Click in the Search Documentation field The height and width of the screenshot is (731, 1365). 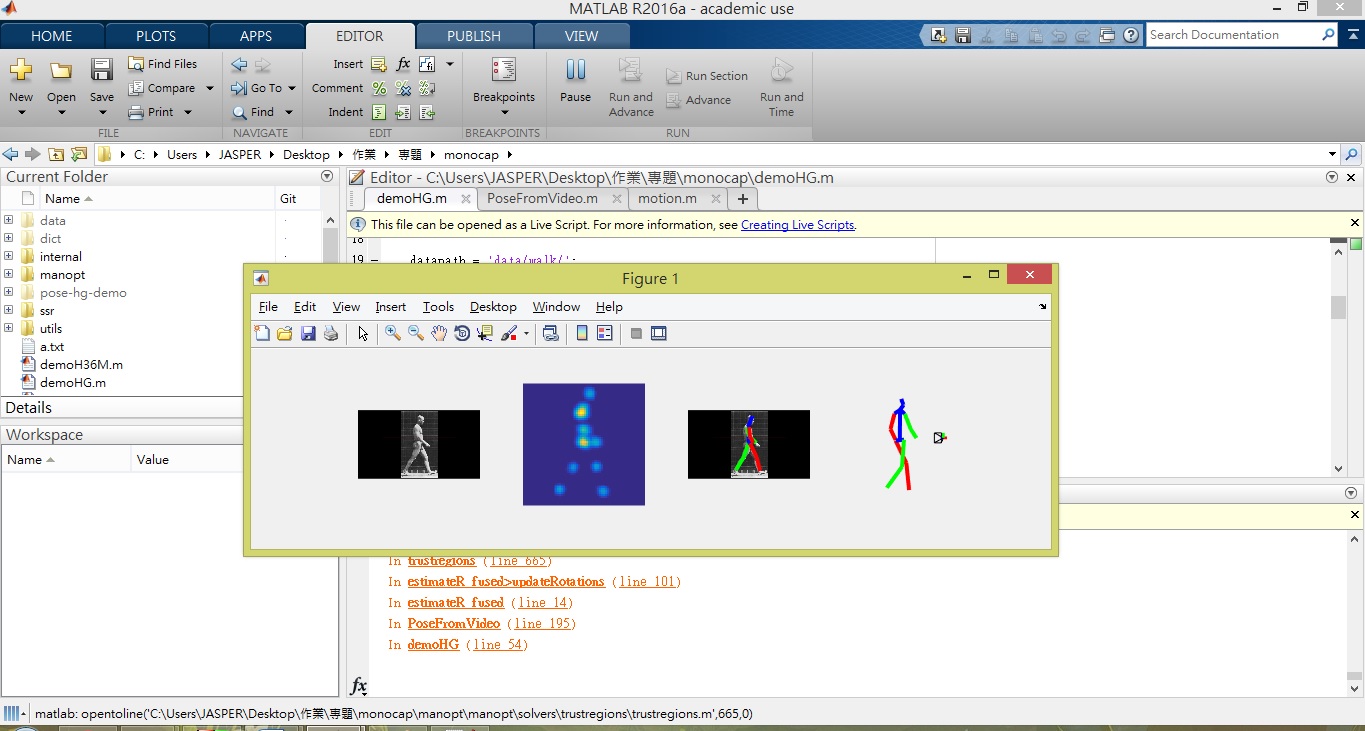[x=1232, y=35]
